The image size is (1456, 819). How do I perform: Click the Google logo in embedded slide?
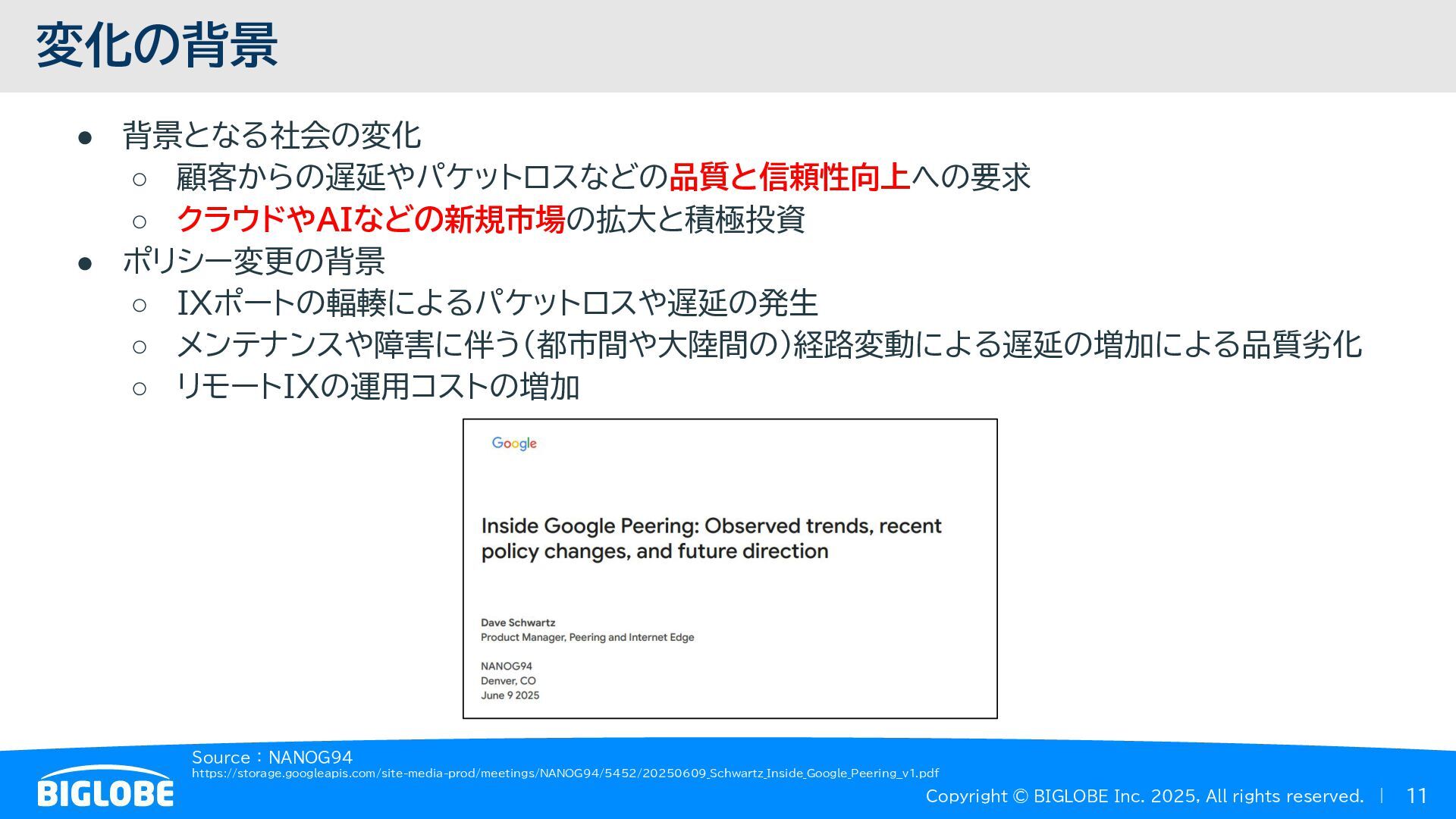click(x=514, y=444)
